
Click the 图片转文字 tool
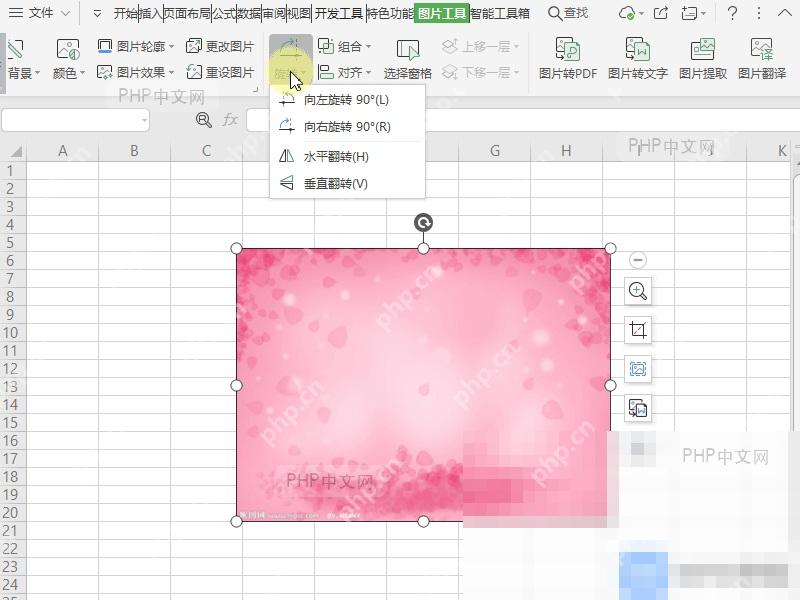(x=638, y=60)
